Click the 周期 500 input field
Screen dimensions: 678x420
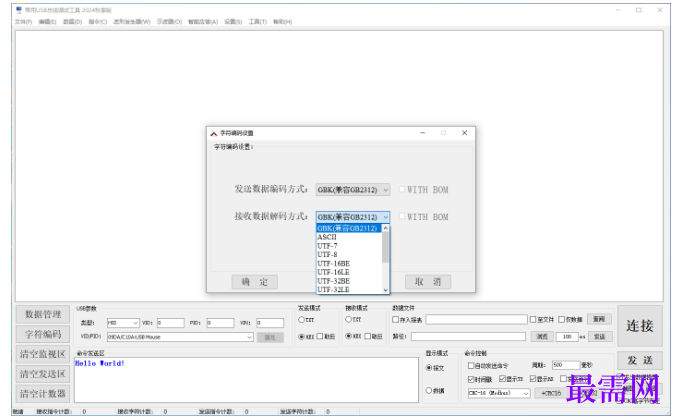(x=566, y=365)
